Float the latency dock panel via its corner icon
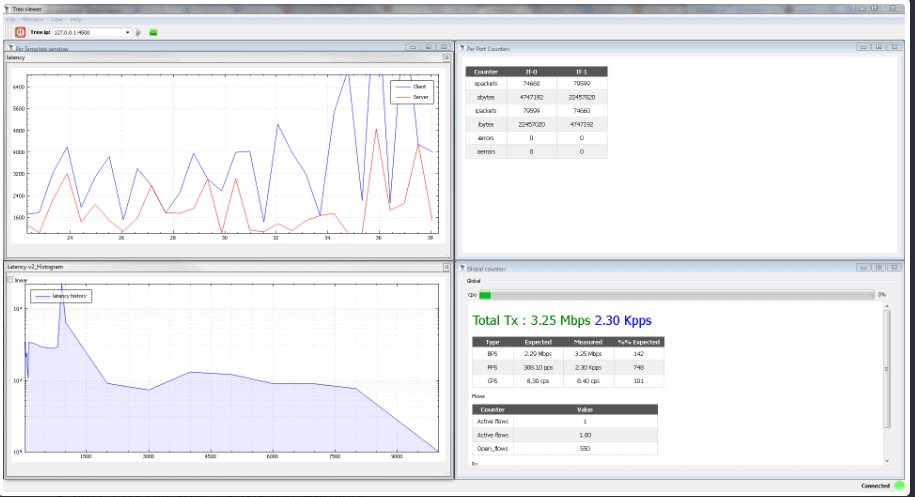The image size is (915, 497). point(446,58)
